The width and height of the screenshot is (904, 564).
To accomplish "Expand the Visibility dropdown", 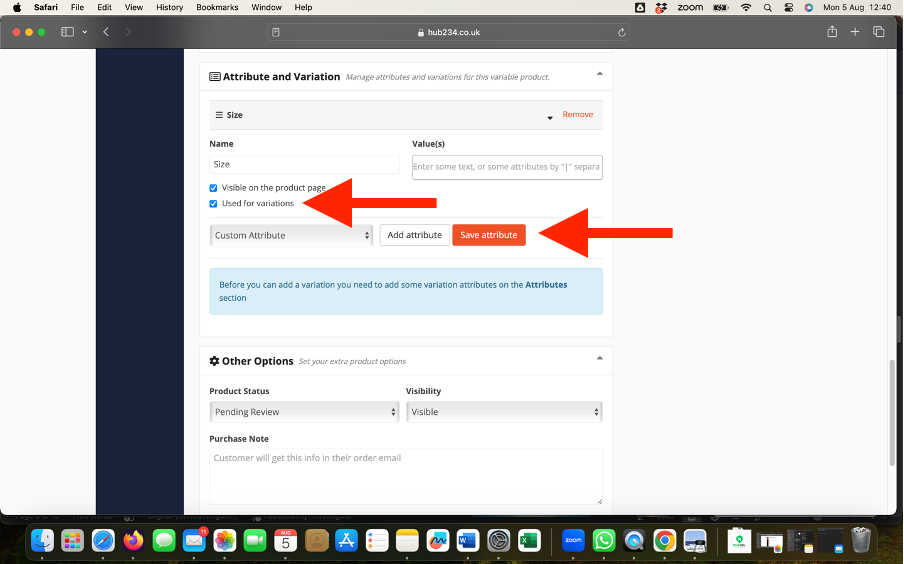I will (503, 412).
